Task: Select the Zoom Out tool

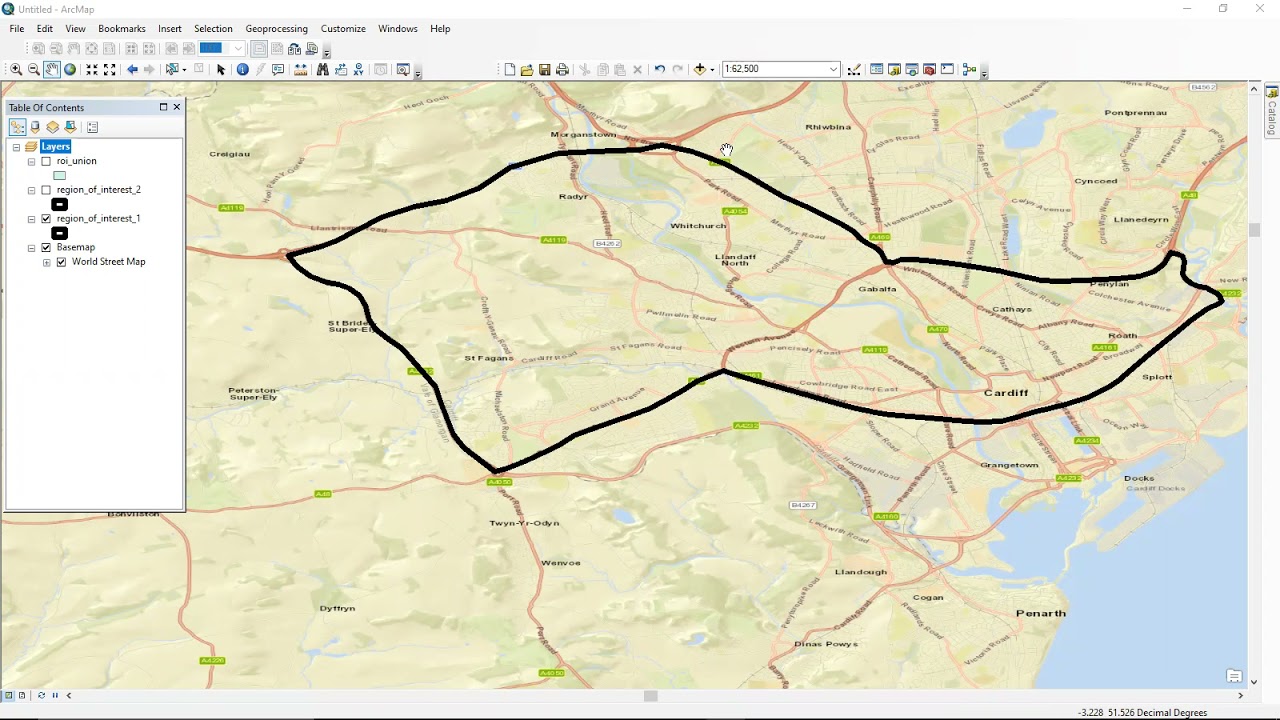Action: 34,69
